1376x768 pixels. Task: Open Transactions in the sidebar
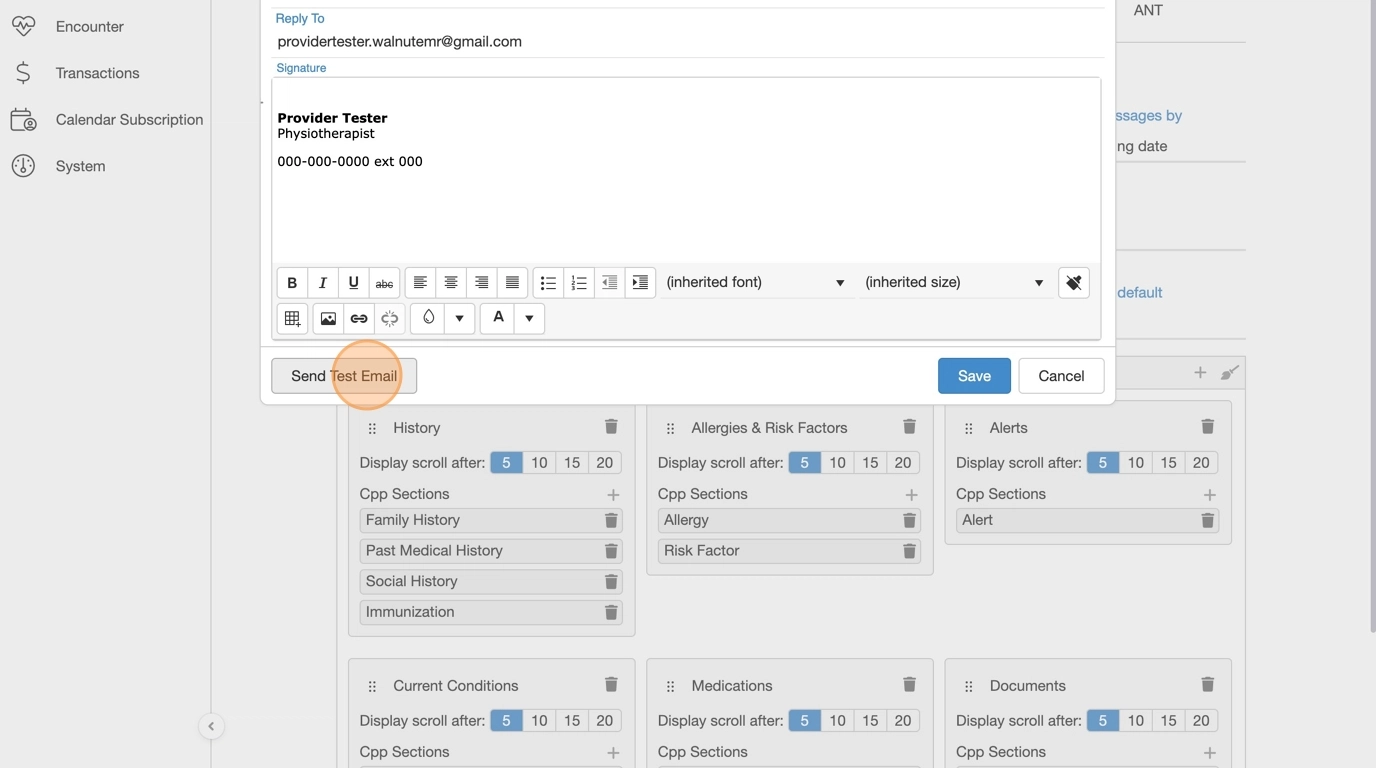point(97,73)
